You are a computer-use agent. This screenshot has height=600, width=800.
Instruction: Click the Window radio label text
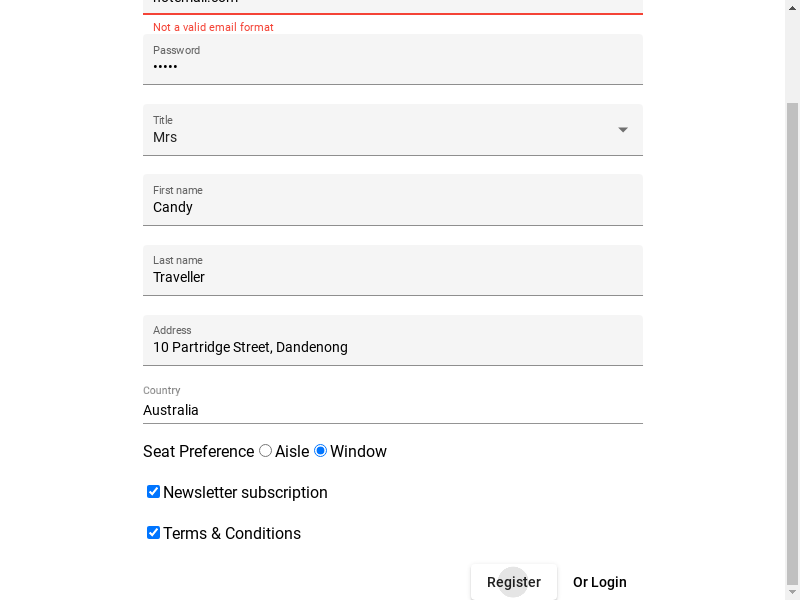(x=358, y=452)
